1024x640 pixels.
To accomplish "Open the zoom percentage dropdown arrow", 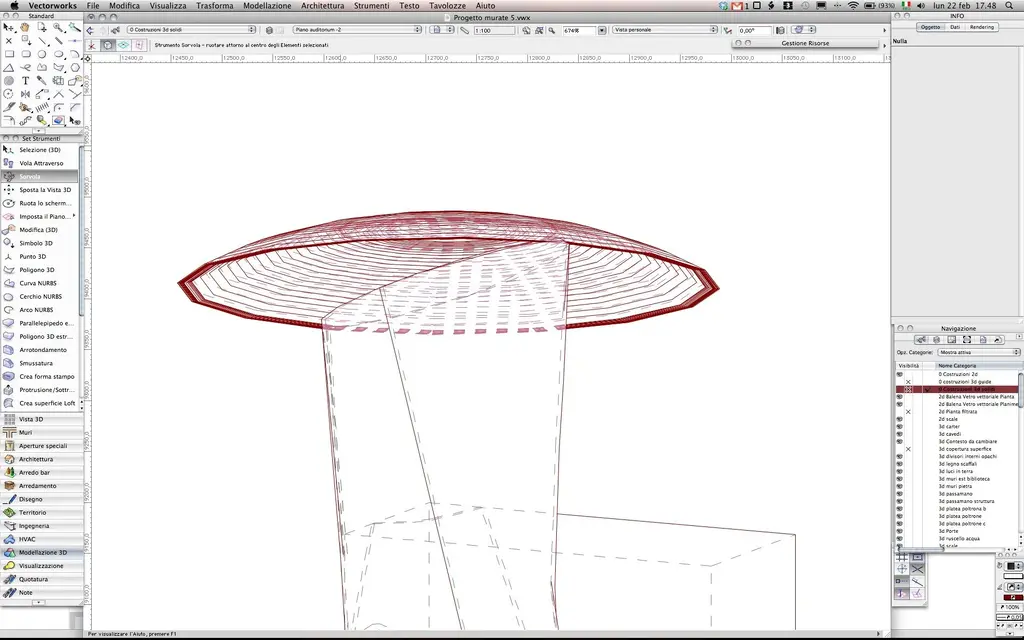I will click(601, 30).
